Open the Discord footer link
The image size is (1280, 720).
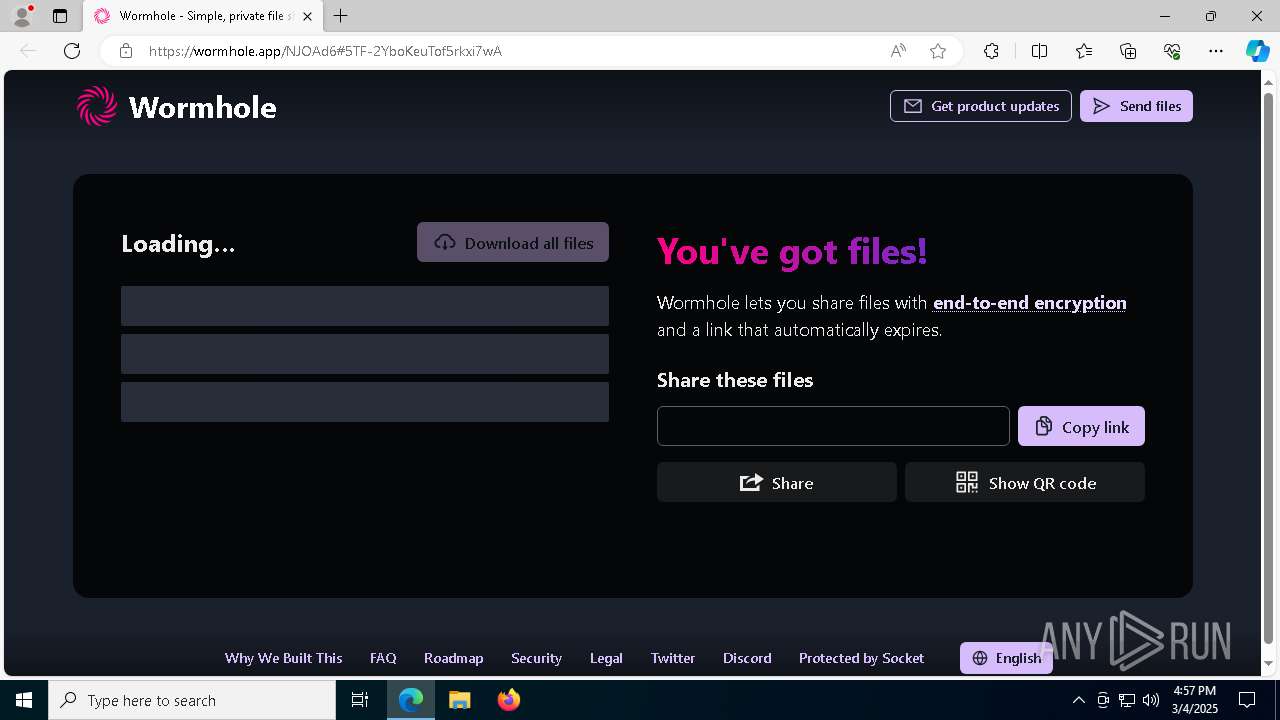pos(747,658)
